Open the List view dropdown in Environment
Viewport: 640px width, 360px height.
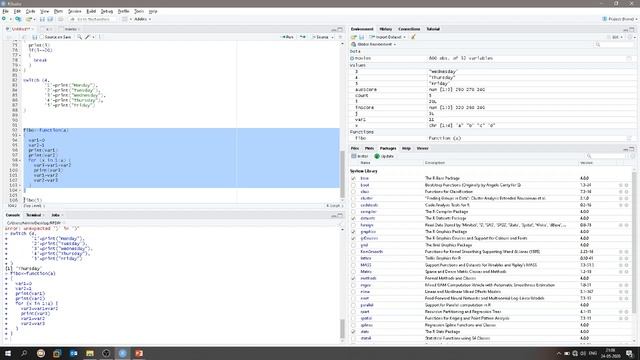point(616,37)
